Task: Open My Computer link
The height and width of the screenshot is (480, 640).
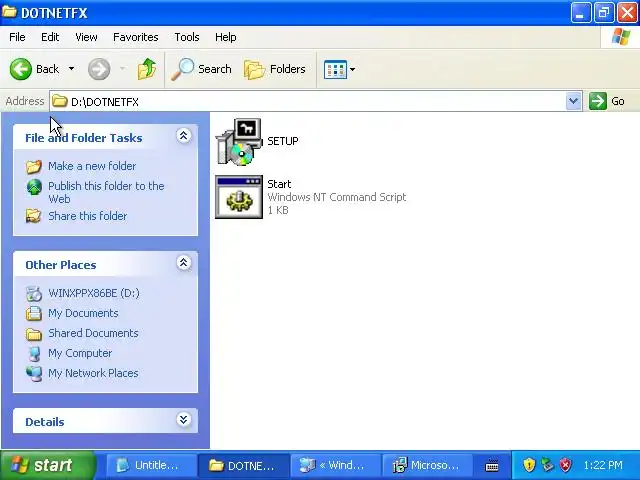Action: click(80, 353)
